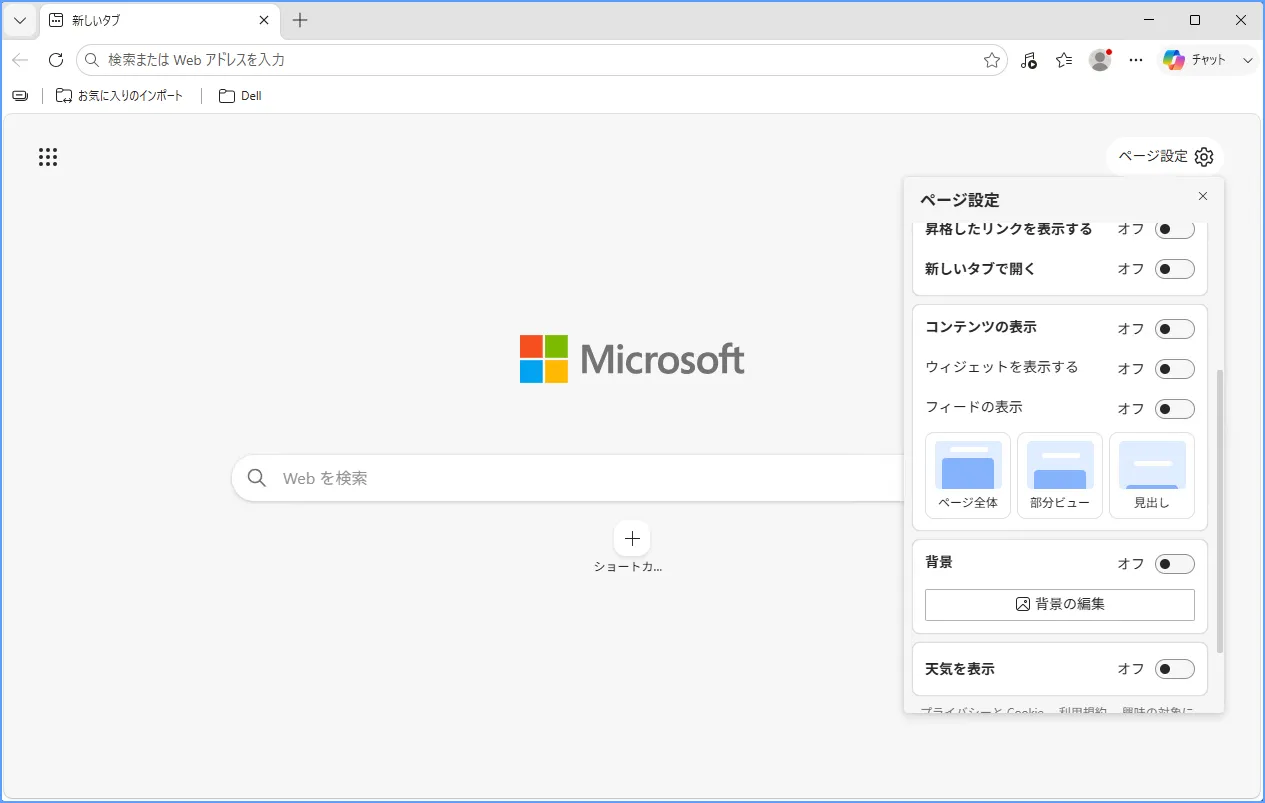Click the refresh page icon

tap(56, 60)
